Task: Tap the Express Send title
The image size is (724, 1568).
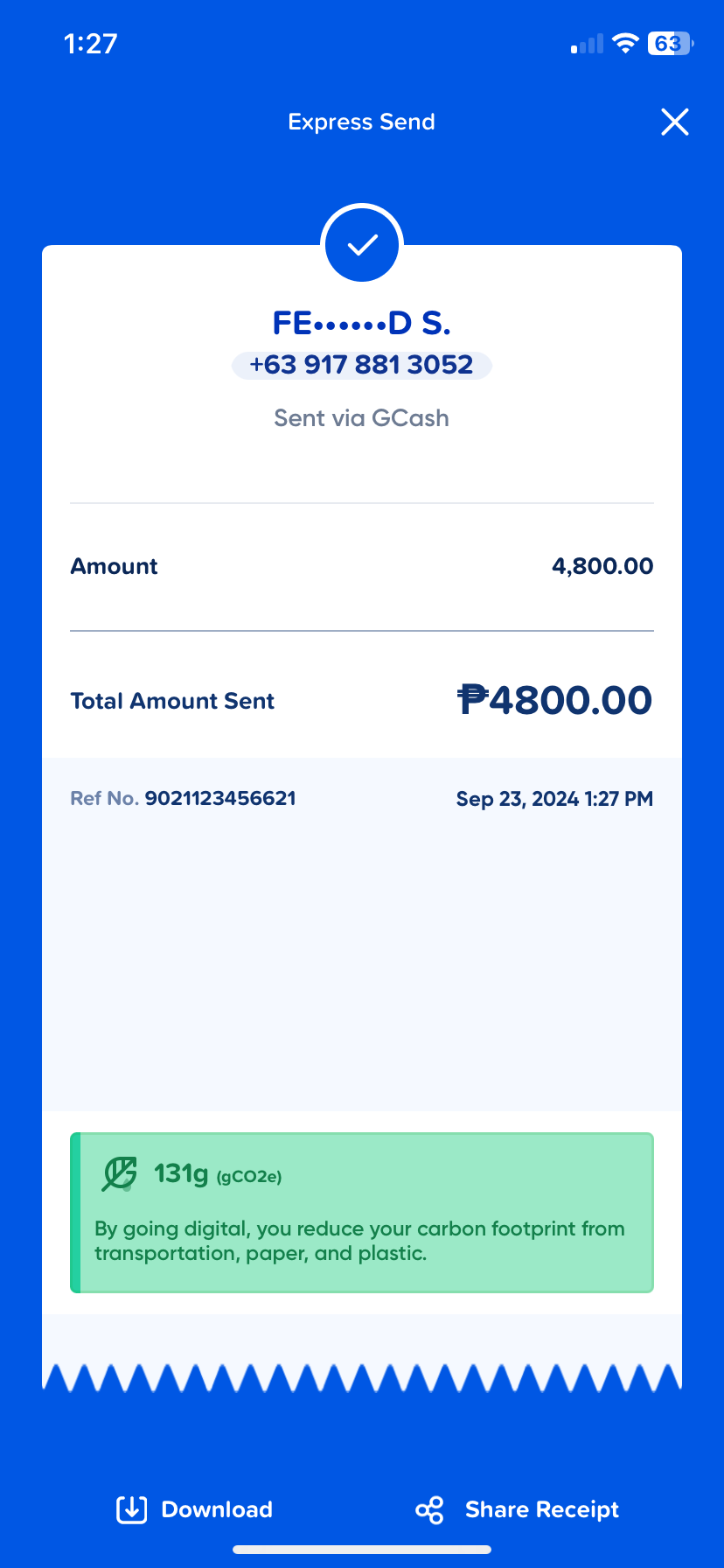Action: (x=362, y=122)
